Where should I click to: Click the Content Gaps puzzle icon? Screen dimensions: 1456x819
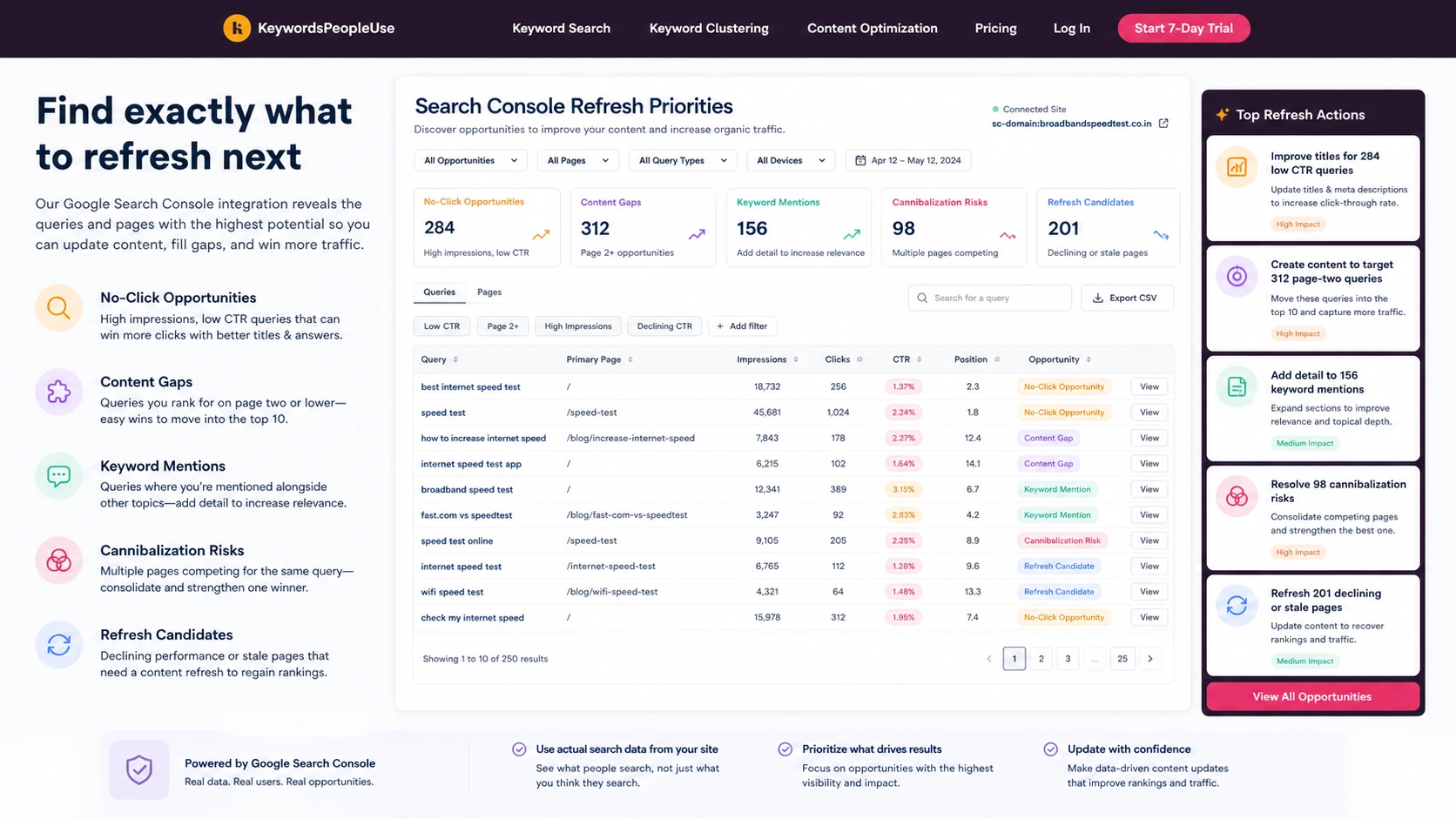(x=58, y=392)
